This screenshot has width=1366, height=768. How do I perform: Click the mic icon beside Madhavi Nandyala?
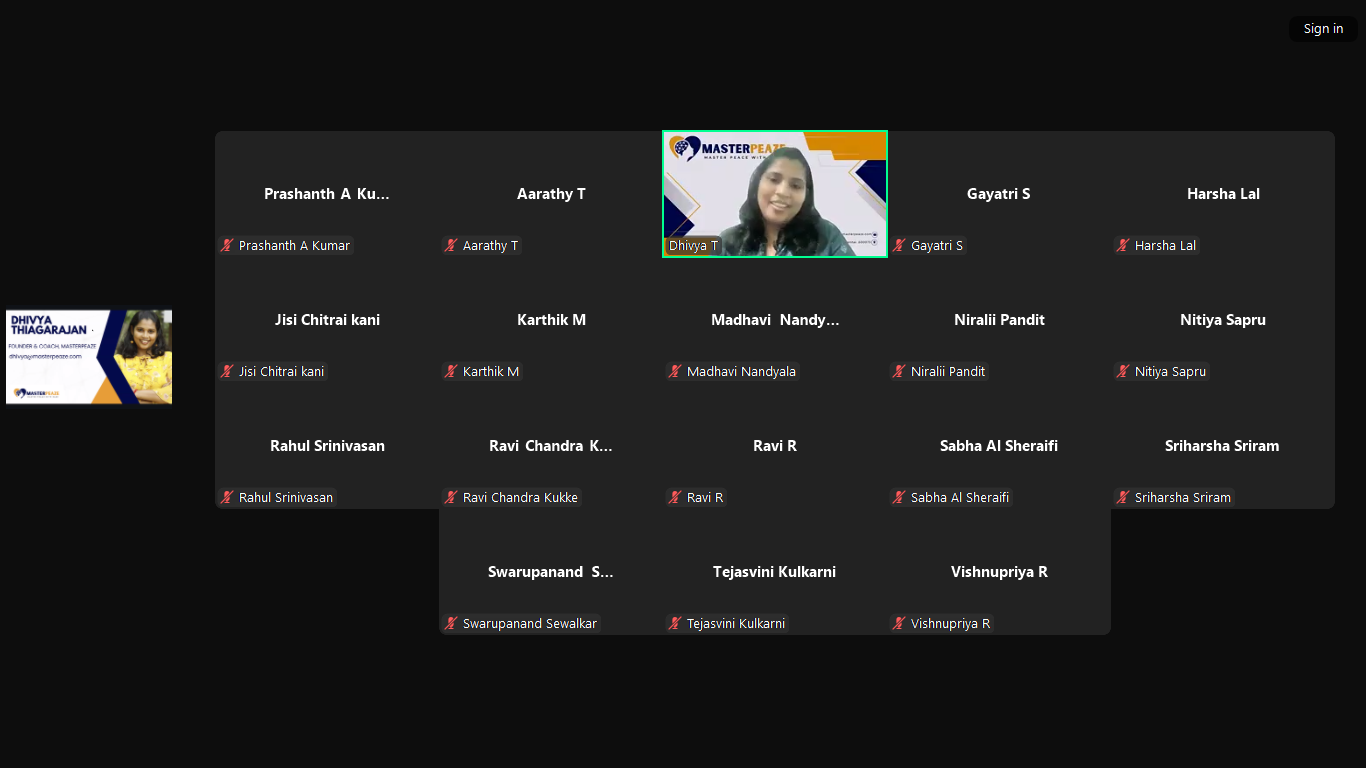pyautogui.click(x=674, y=371)
